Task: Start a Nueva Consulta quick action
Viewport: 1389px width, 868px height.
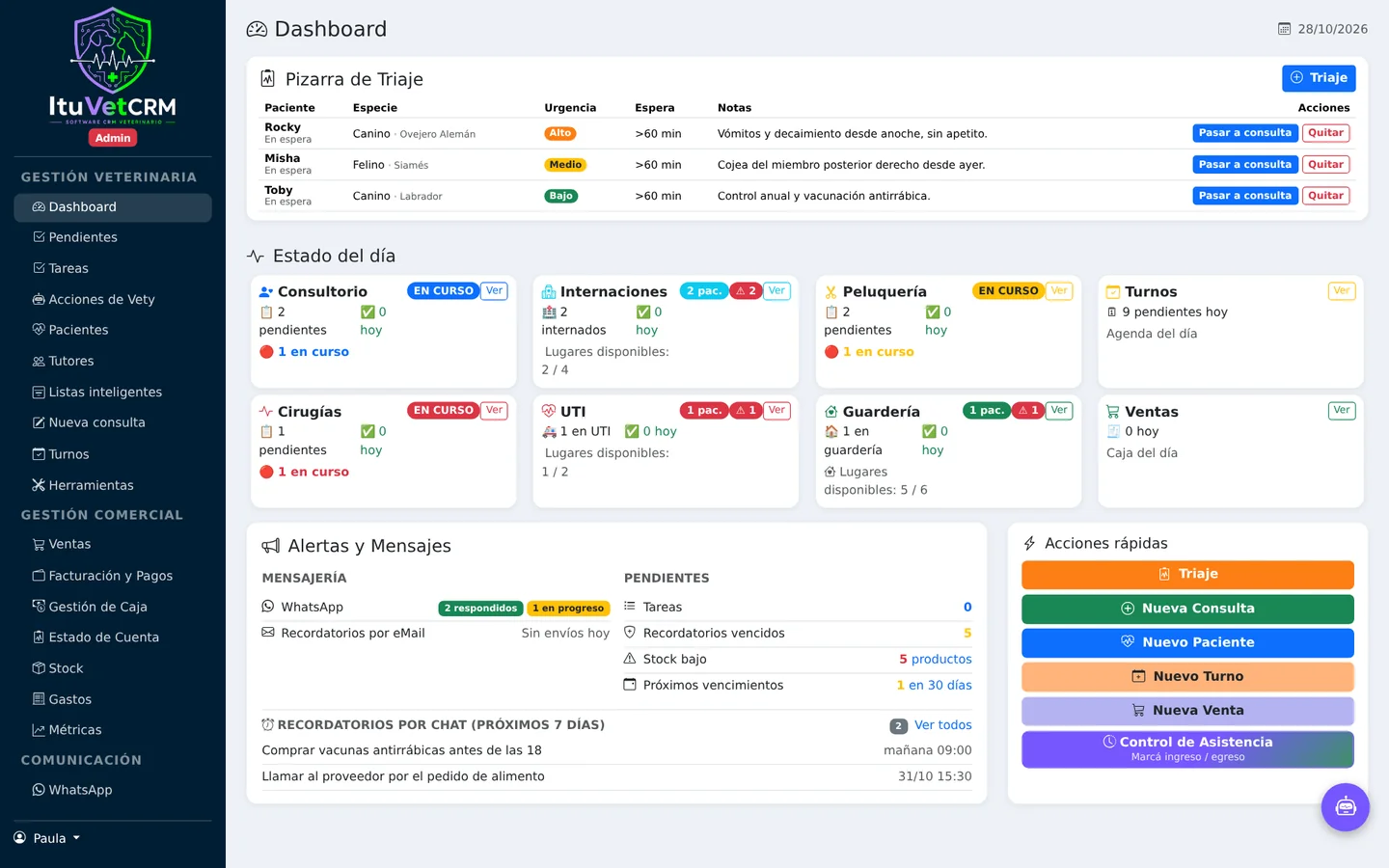Action: tap(1187, 609)
